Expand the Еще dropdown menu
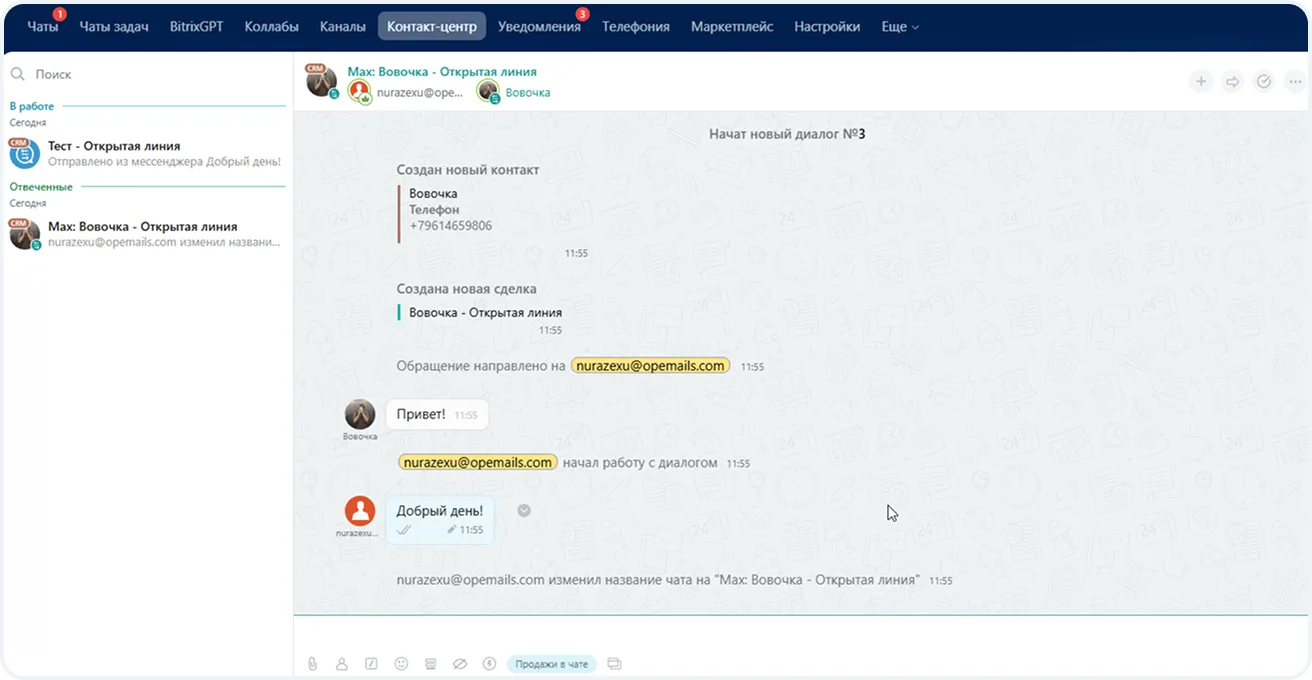 (x=900, y=27)
